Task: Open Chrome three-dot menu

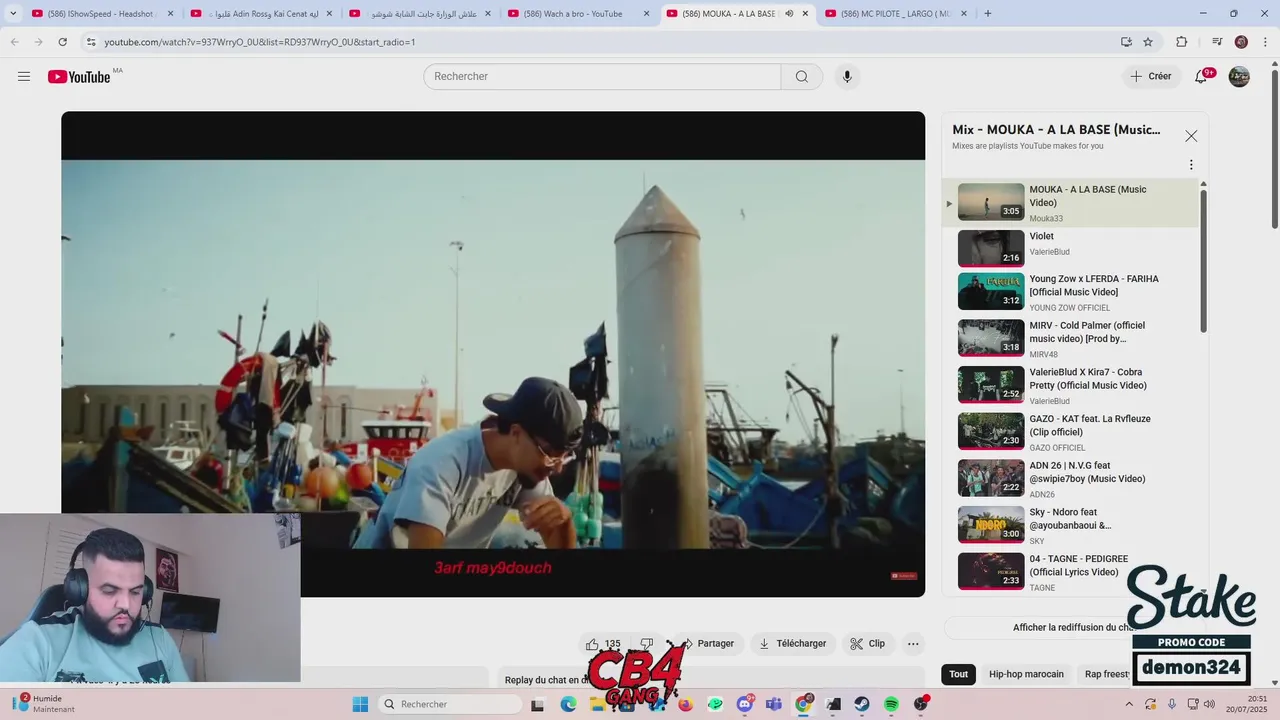Action: tap(1265, 42)
